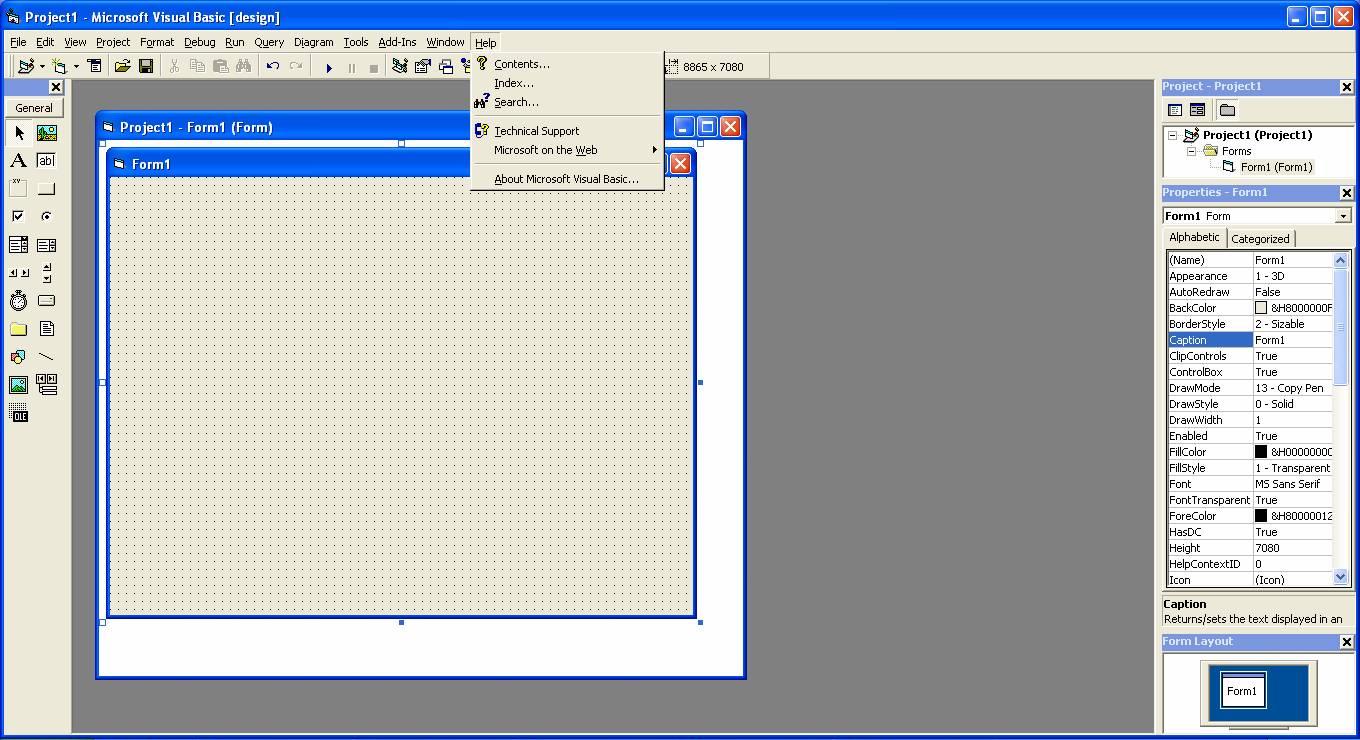Open the Object Browser toolbar icon
Viewport: 1360px width, 740px height.
(465, 65)
